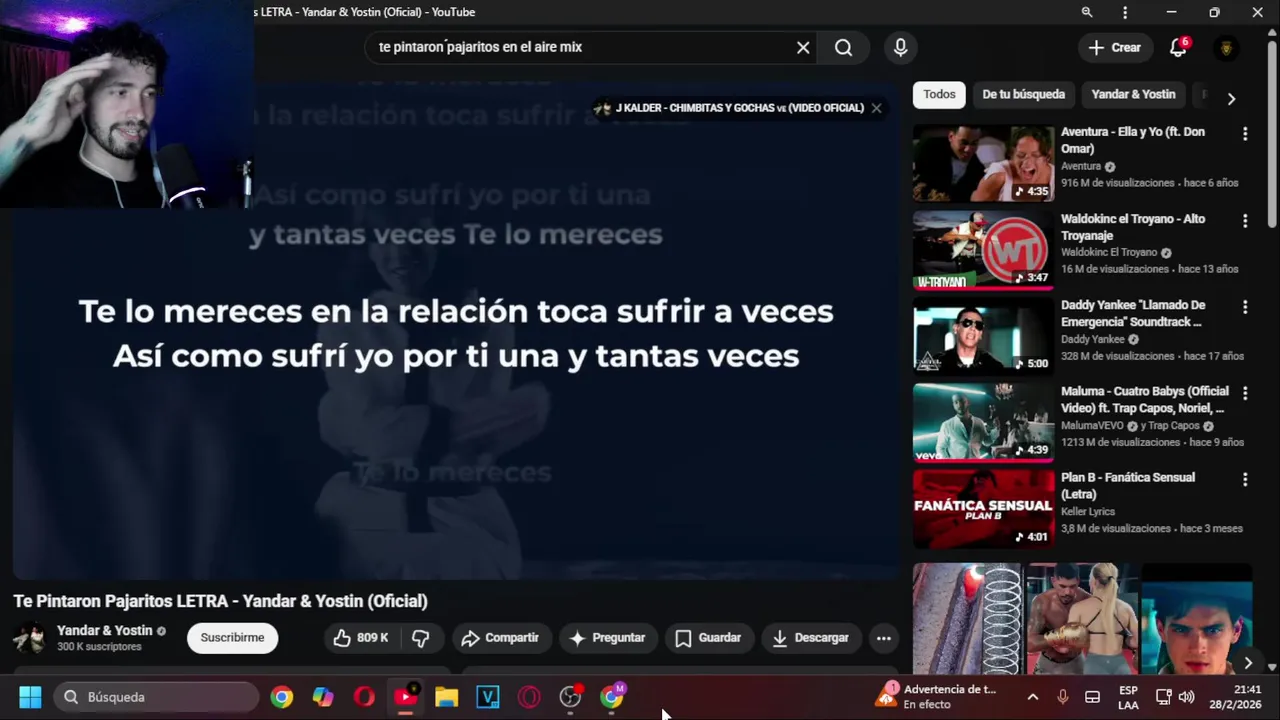Open the Advertencia weather alert widget
This screenshot has height=720, width=1280.
937,697
